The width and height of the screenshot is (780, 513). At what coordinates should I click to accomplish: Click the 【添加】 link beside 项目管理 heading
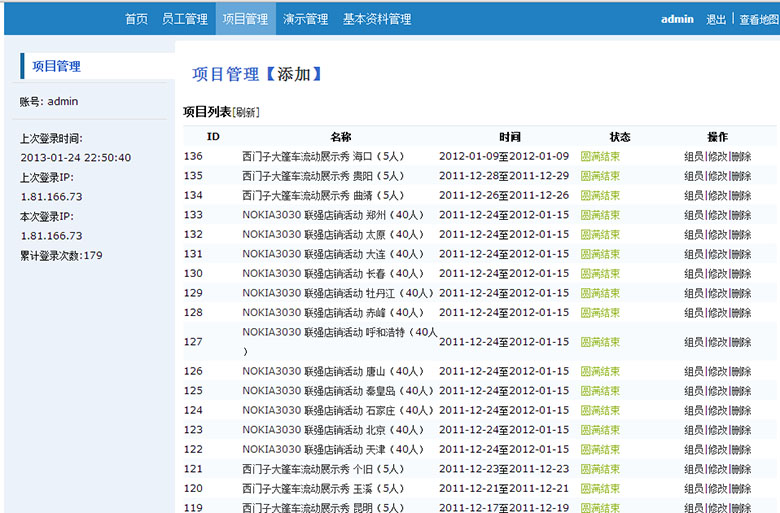pos(294,74)
